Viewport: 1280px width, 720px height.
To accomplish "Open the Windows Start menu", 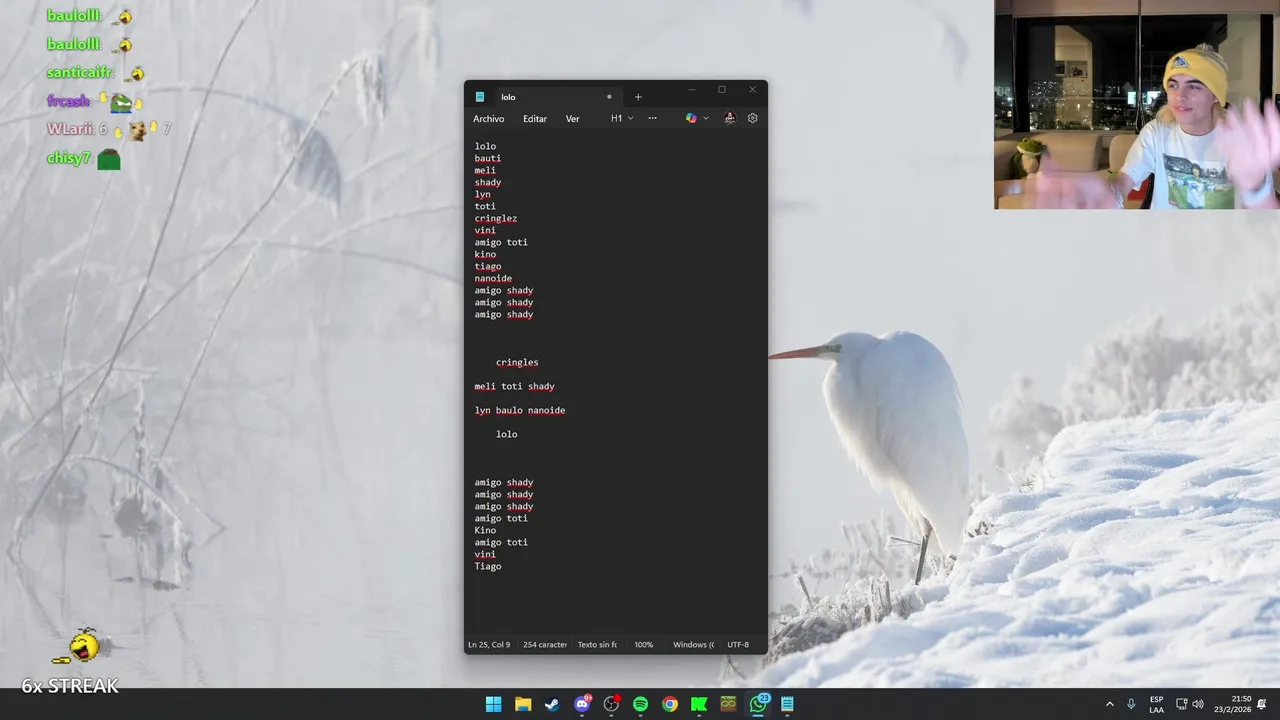I will (493, 704).
